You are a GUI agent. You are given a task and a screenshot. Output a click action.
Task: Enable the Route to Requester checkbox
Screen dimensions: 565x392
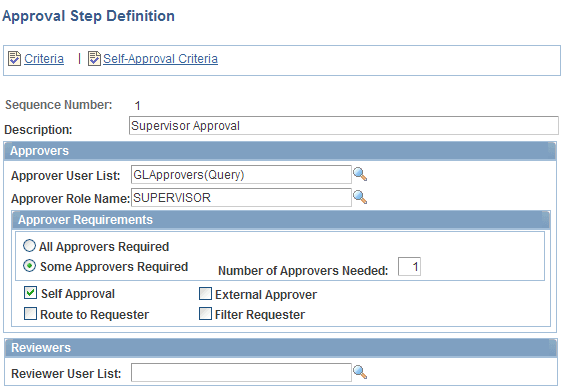(x=30, y=313)
